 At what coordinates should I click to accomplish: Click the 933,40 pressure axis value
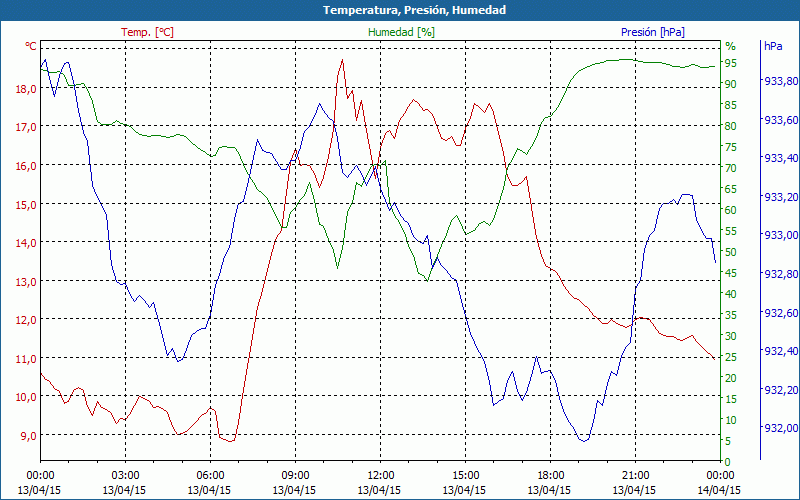[x=780, y=158]
